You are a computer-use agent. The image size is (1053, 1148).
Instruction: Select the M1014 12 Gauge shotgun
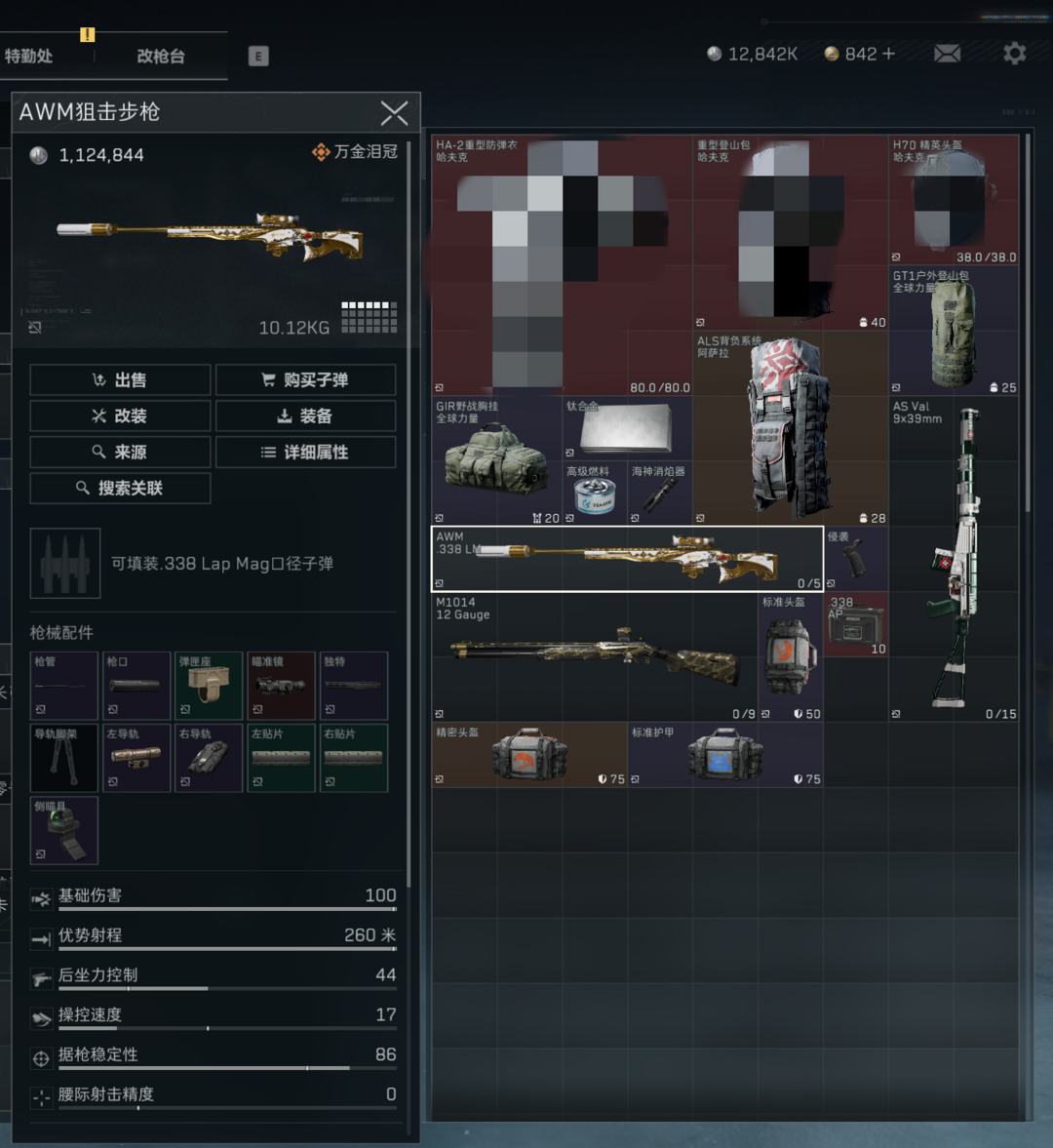coord(595,656)
